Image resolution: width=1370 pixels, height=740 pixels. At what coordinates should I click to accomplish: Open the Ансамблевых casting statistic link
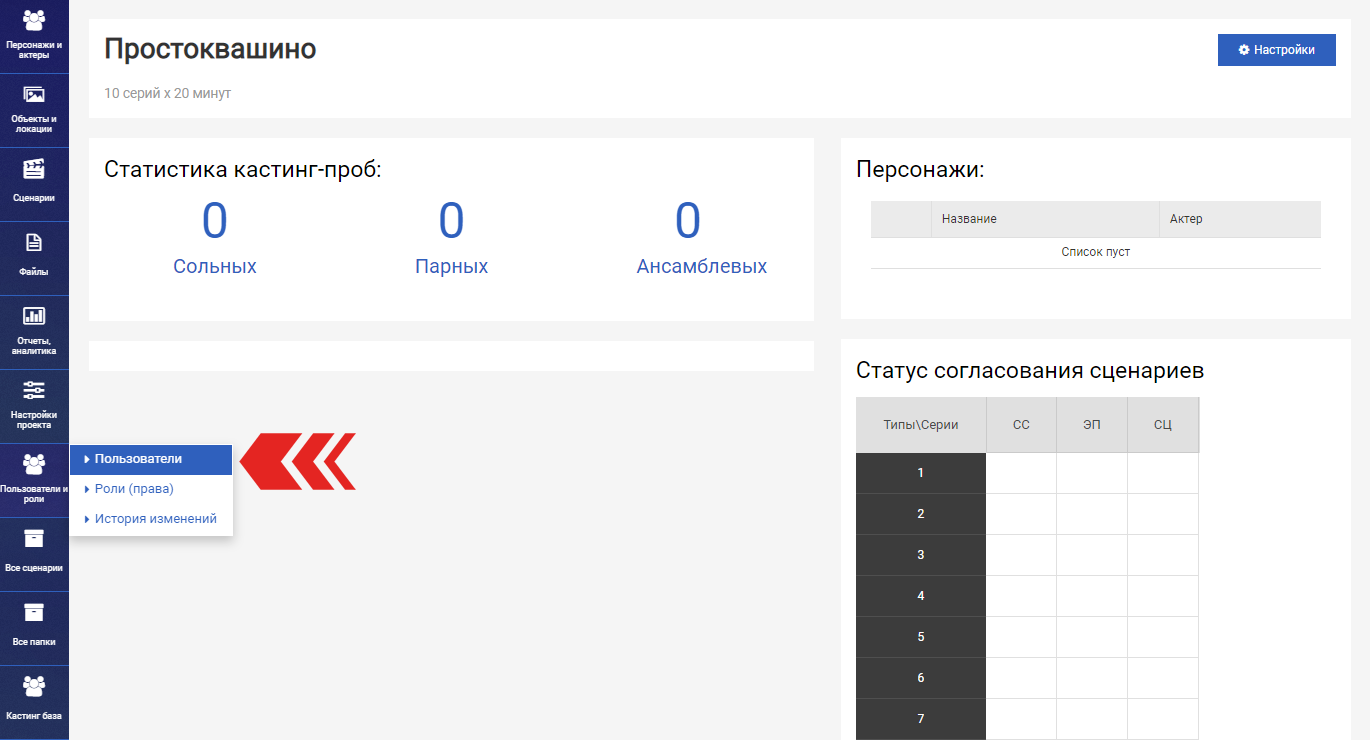[x=702, y=266]
